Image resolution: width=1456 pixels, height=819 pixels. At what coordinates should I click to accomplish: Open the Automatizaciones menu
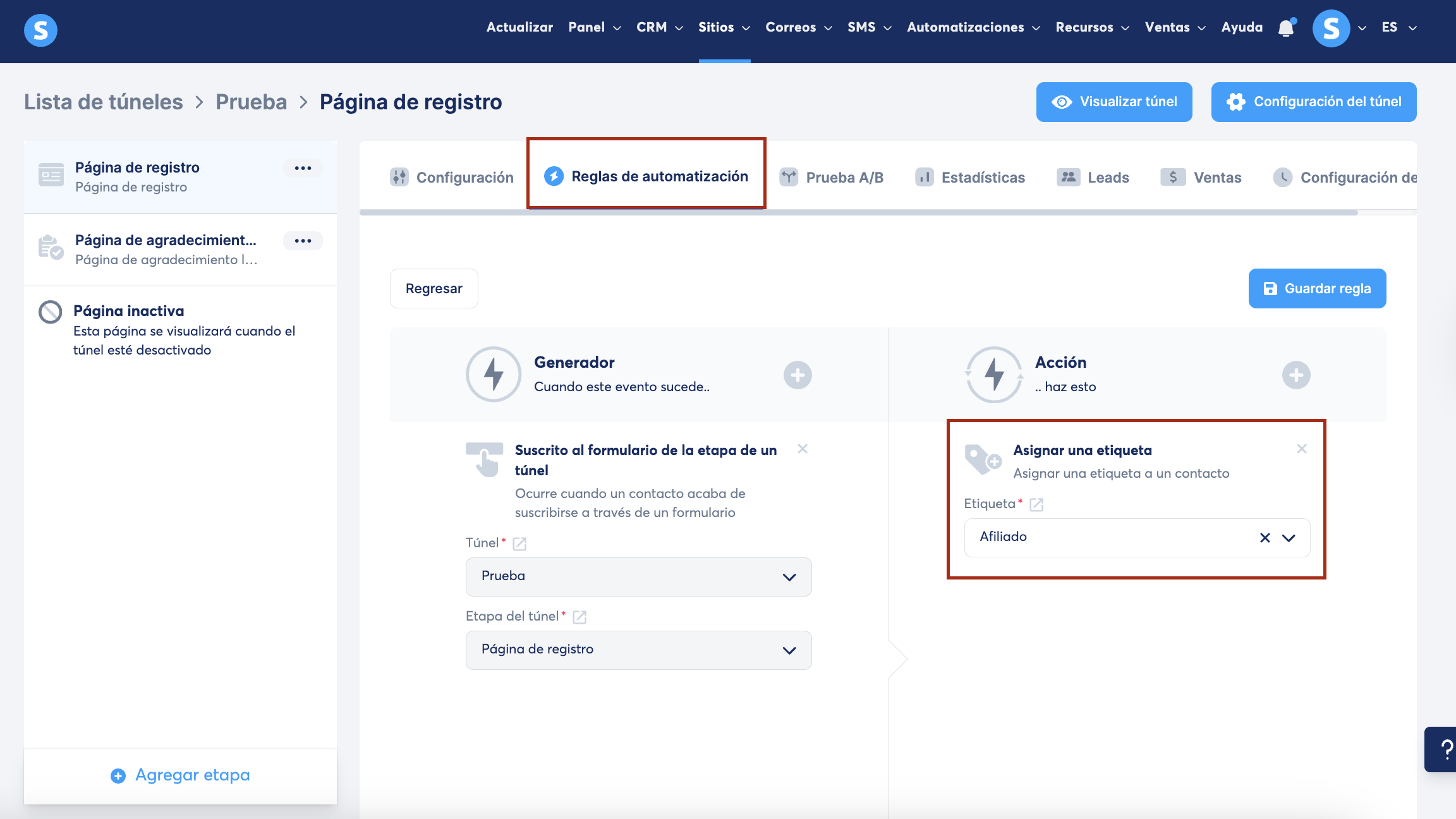973,27
